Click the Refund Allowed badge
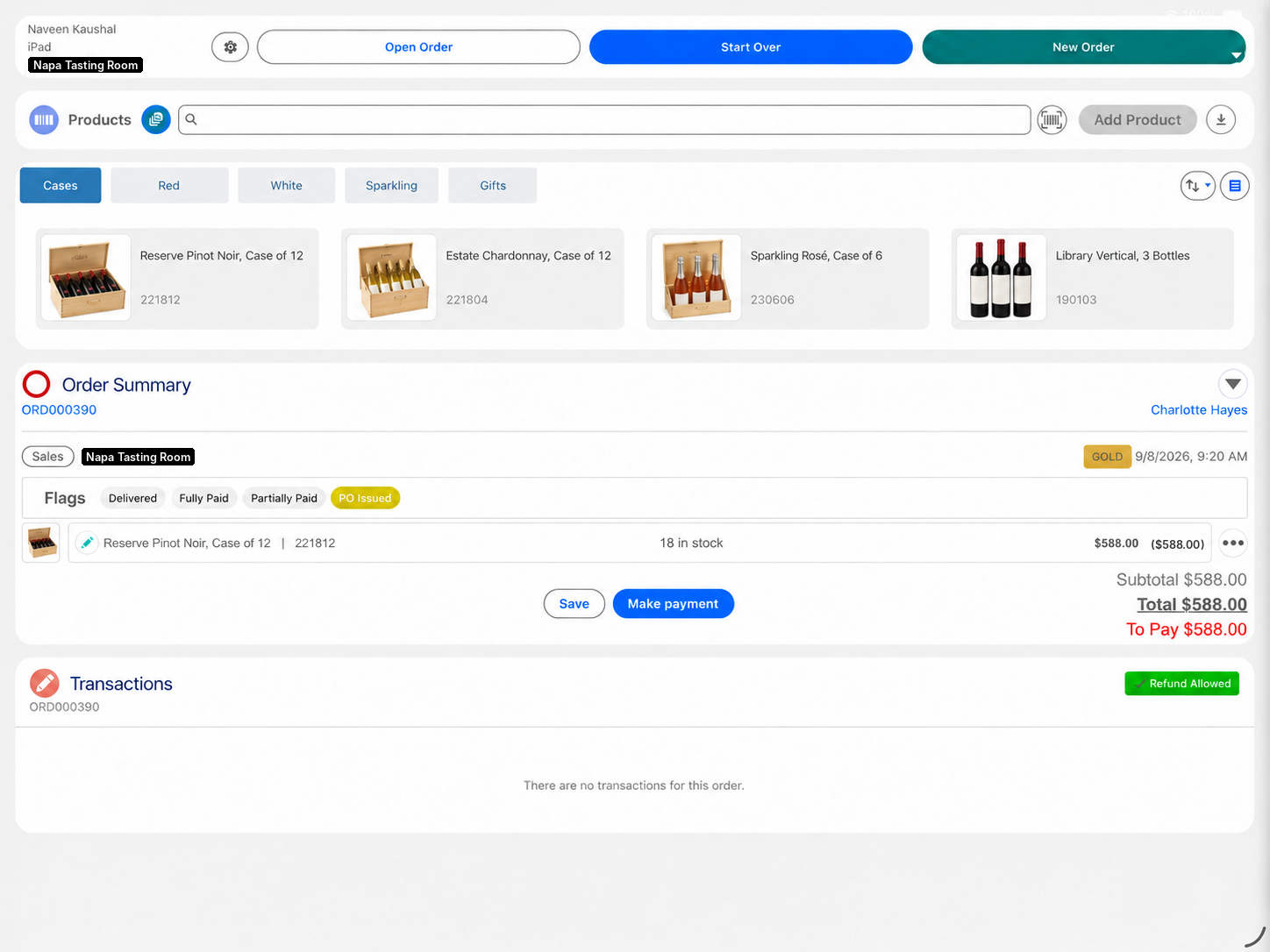Image resolution: width=1270 pixels, height=952 pixels. click(1181, 684)
